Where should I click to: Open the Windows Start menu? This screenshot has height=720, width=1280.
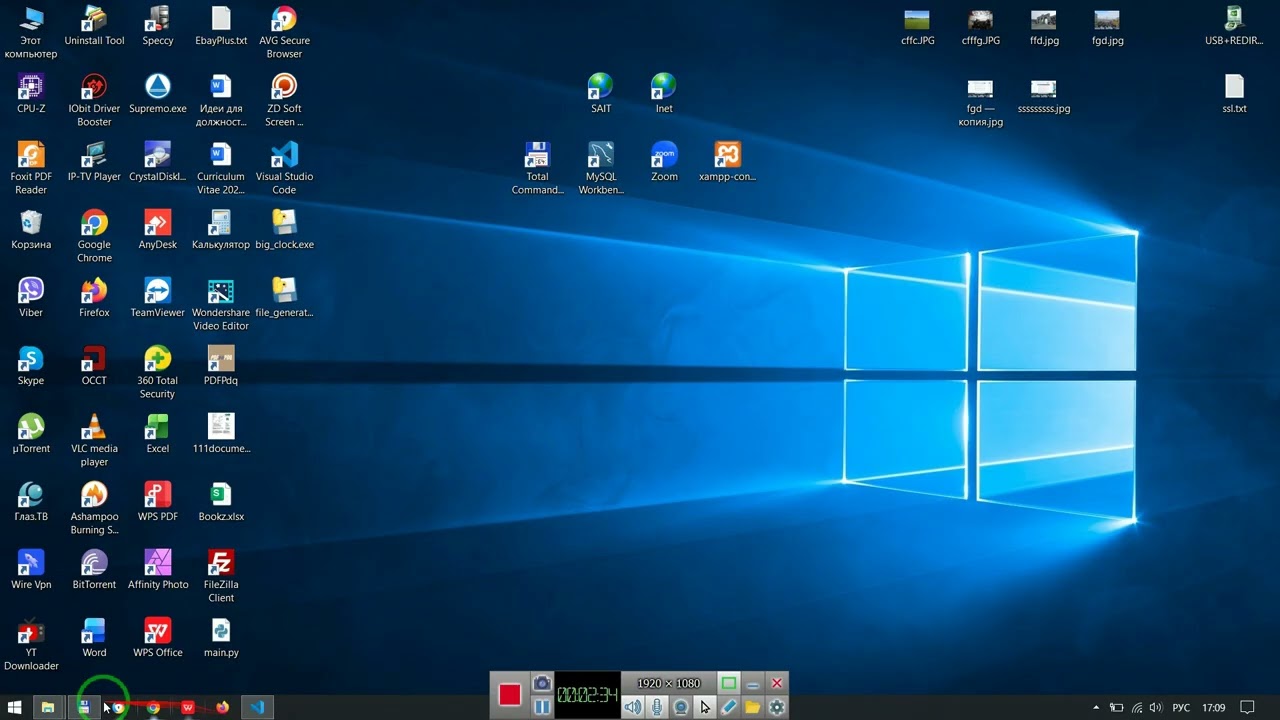[15, 708]
